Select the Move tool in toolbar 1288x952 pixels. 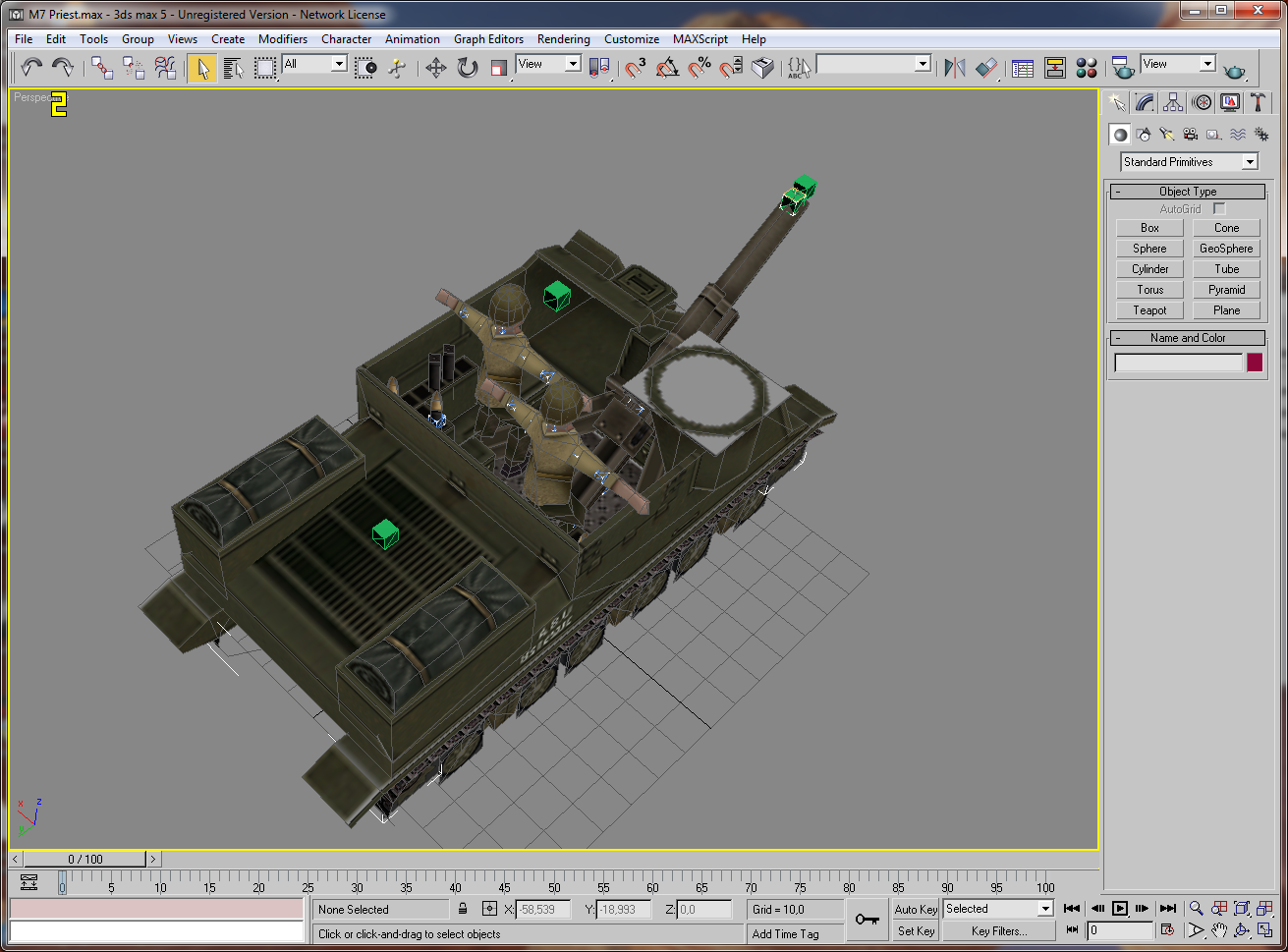click(435, 67)
